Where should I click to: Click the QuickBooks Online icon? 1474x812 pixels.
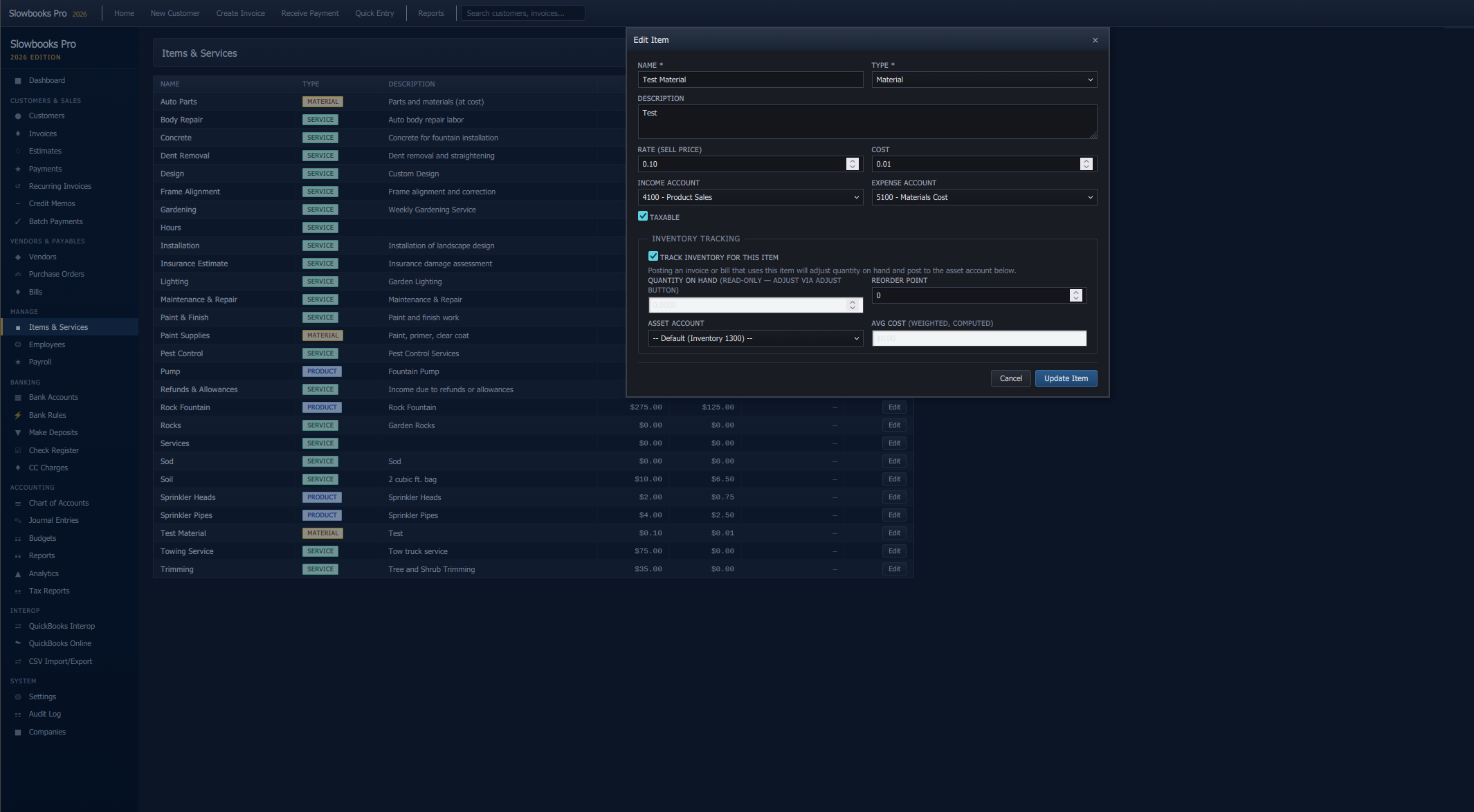(x=18, y=644)
